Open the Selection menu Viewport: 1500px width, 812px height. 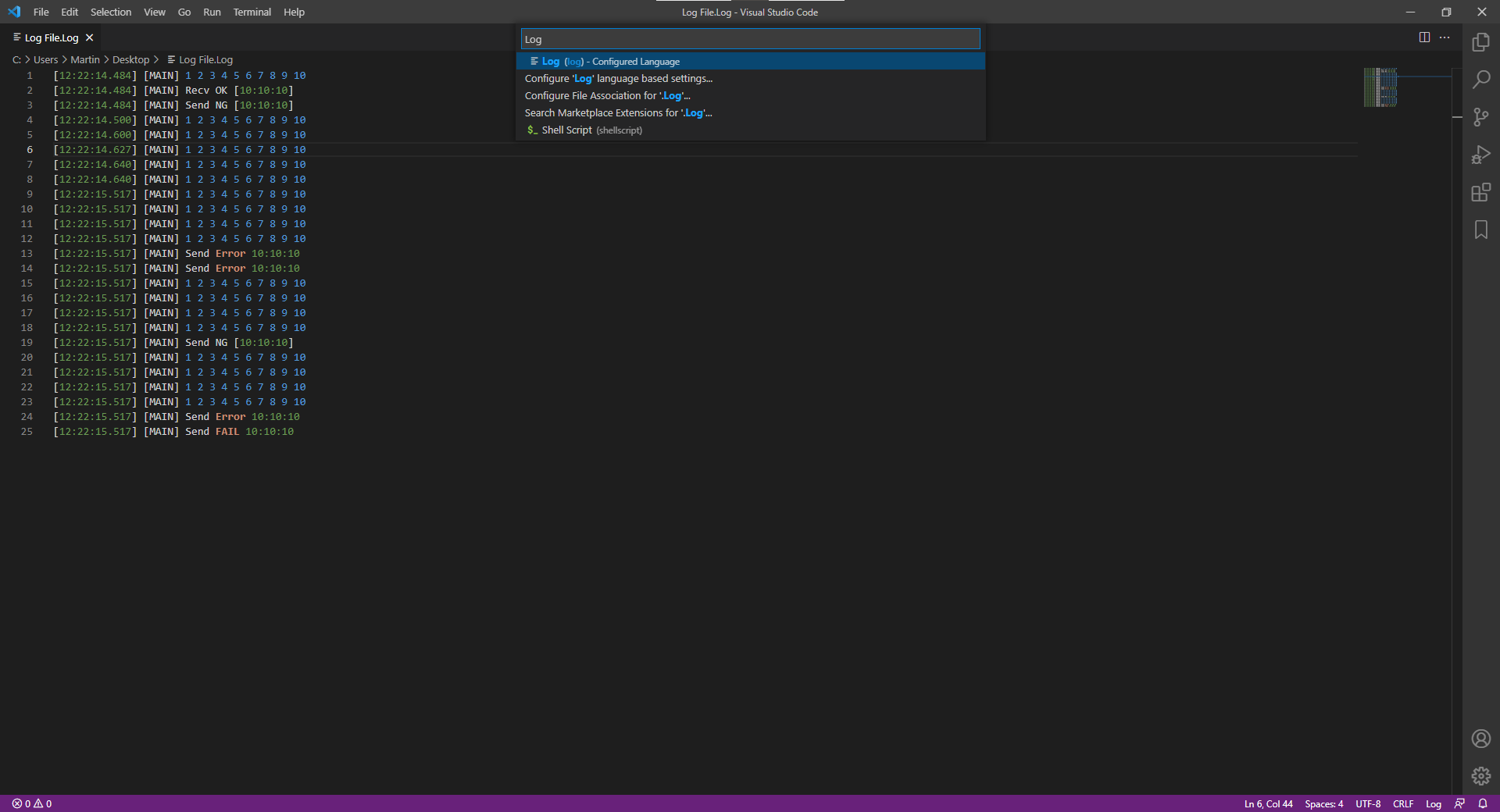[x=111, y=12]
